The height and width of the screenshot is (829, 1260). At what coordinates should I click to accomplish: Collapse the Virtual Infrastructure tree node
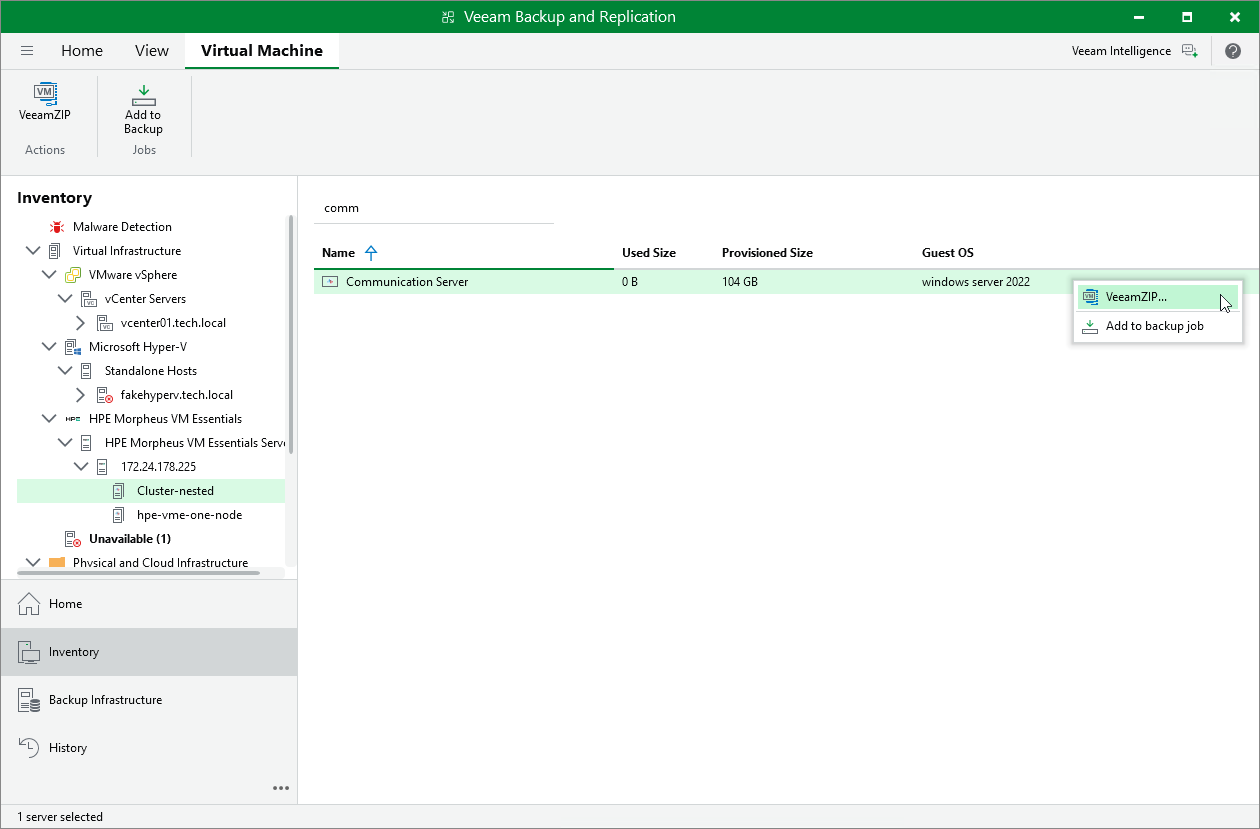(33, 251)
